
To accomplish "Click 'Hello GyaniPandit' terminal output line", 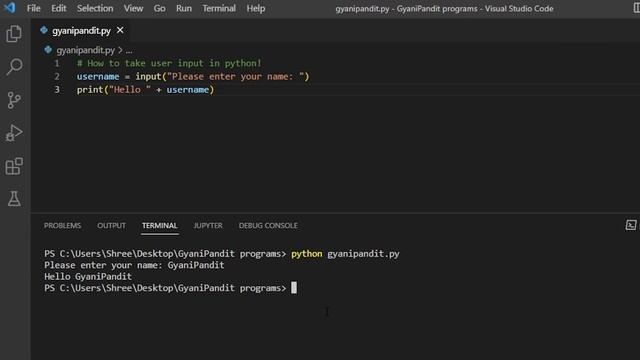I will pos(88,276).
